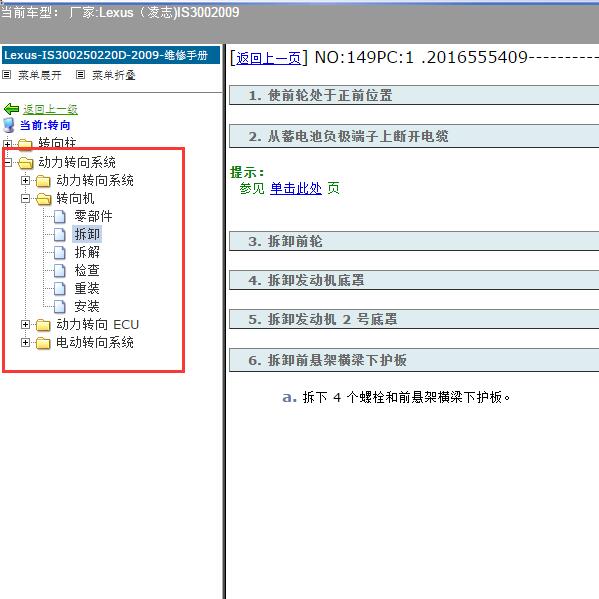Open the 检查 tree item
Viewport: 599px width, 599px height.
(87, 270)
